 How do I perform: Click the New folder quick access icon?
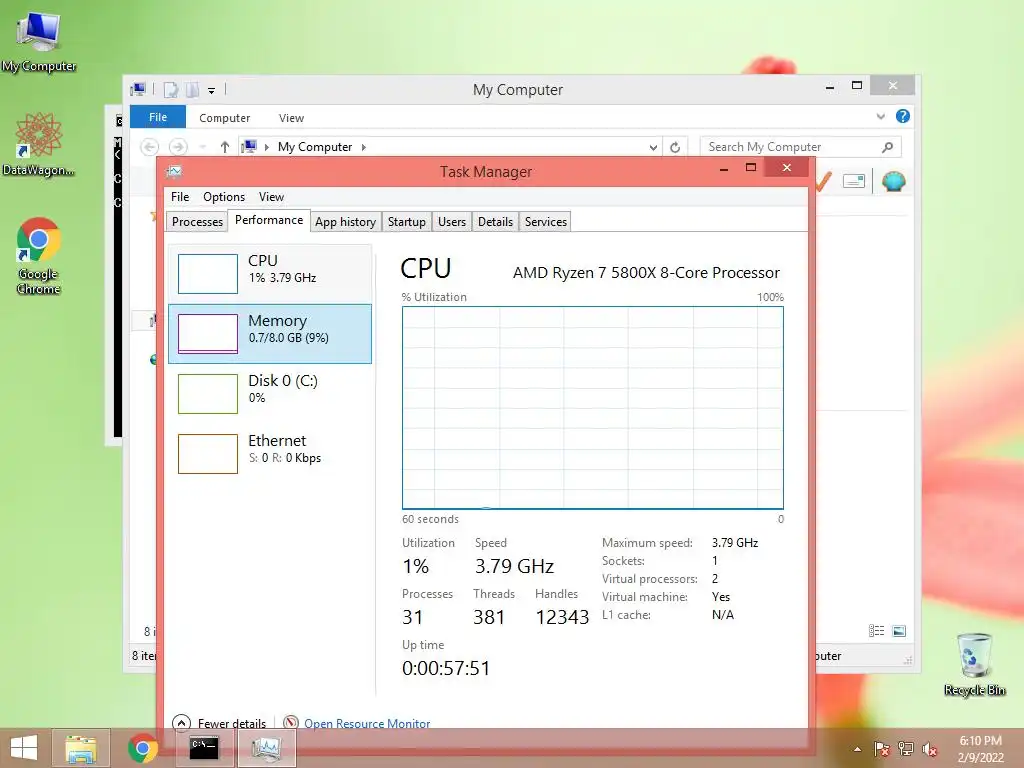(x=192, y=89)
